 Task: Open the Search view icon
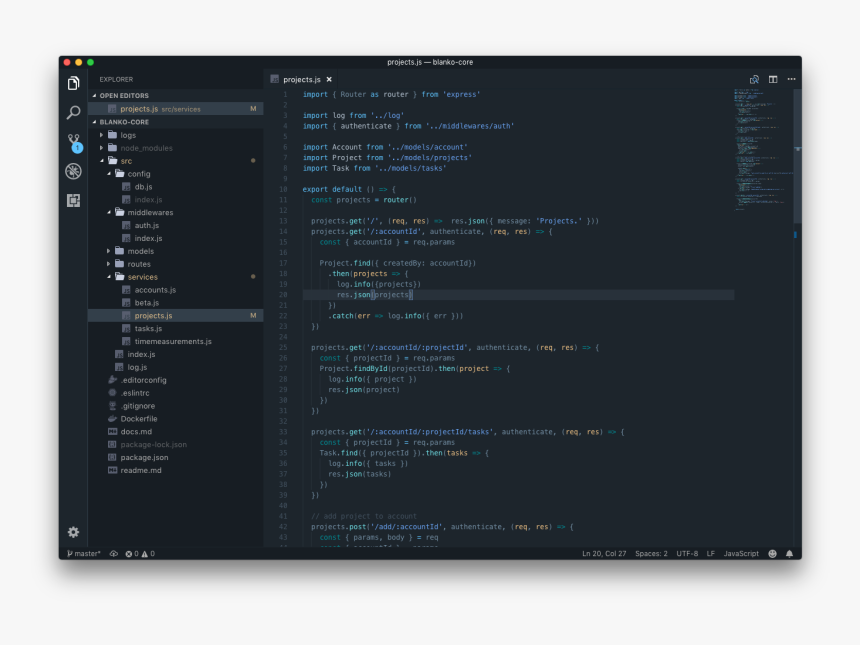[73, 112]
